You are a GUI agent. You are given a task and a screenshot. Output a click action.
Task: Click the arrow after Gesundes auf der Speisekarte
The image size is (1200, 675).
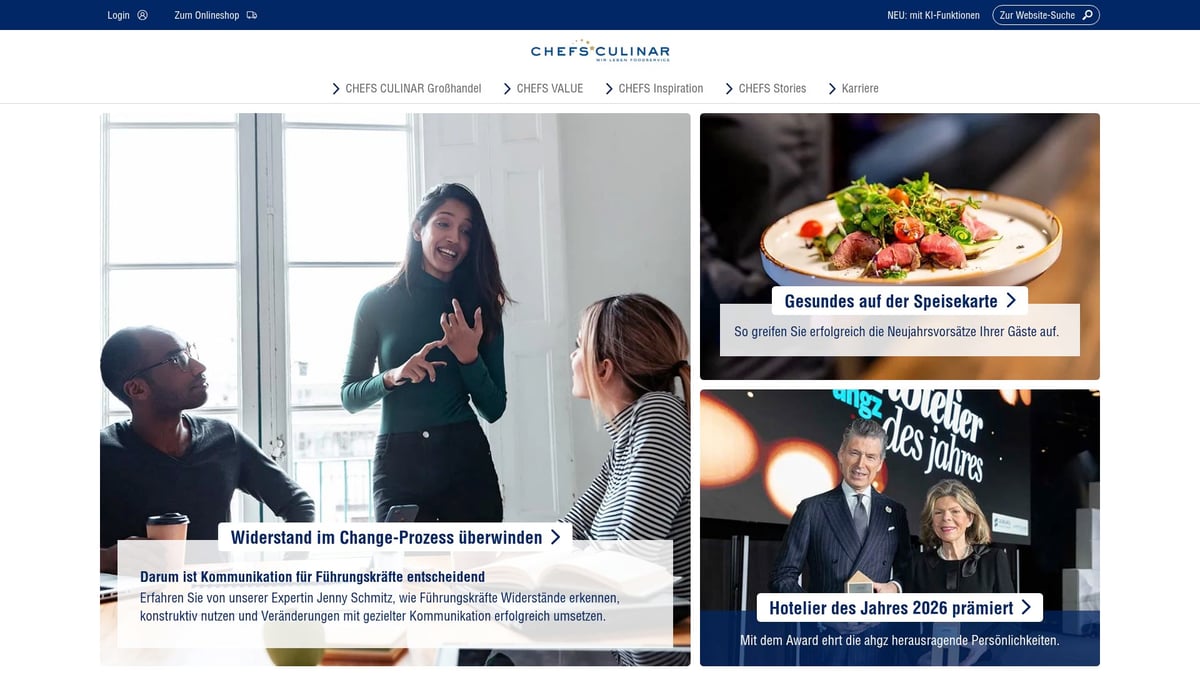point(1011,300)
